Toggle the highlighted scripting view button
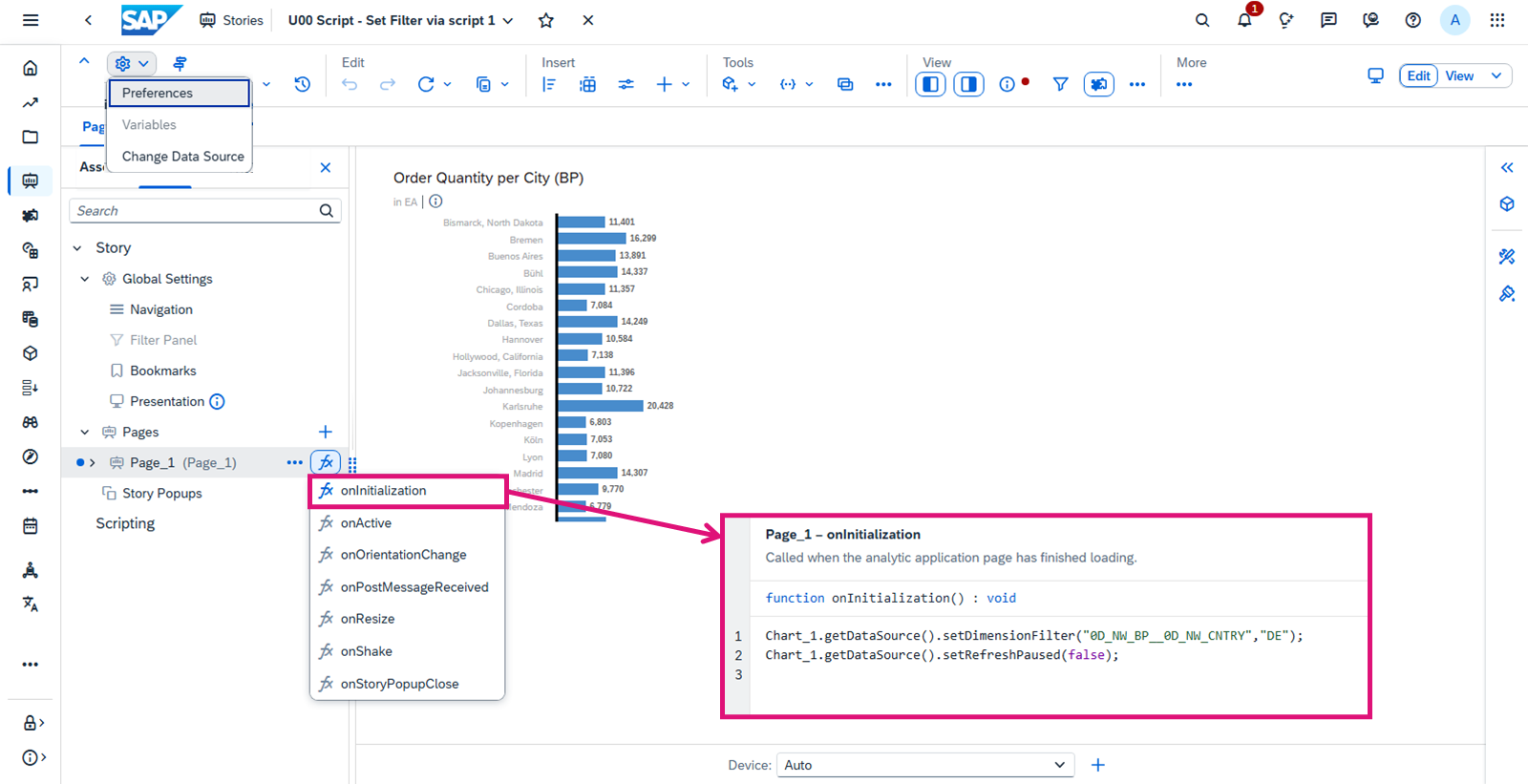 (x=1099, y=84)
